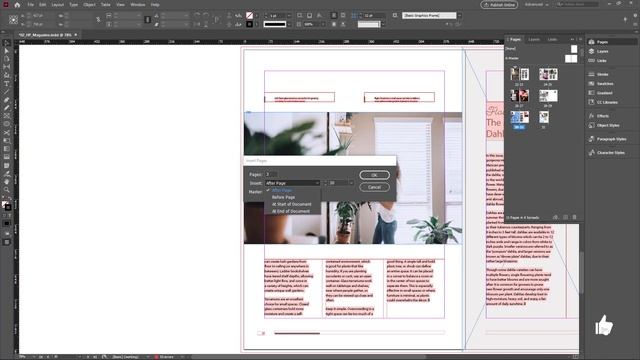Open the Paragraph Styles panel in dock
This screenshot has height=360, width=640.
(x=611, y=139)
